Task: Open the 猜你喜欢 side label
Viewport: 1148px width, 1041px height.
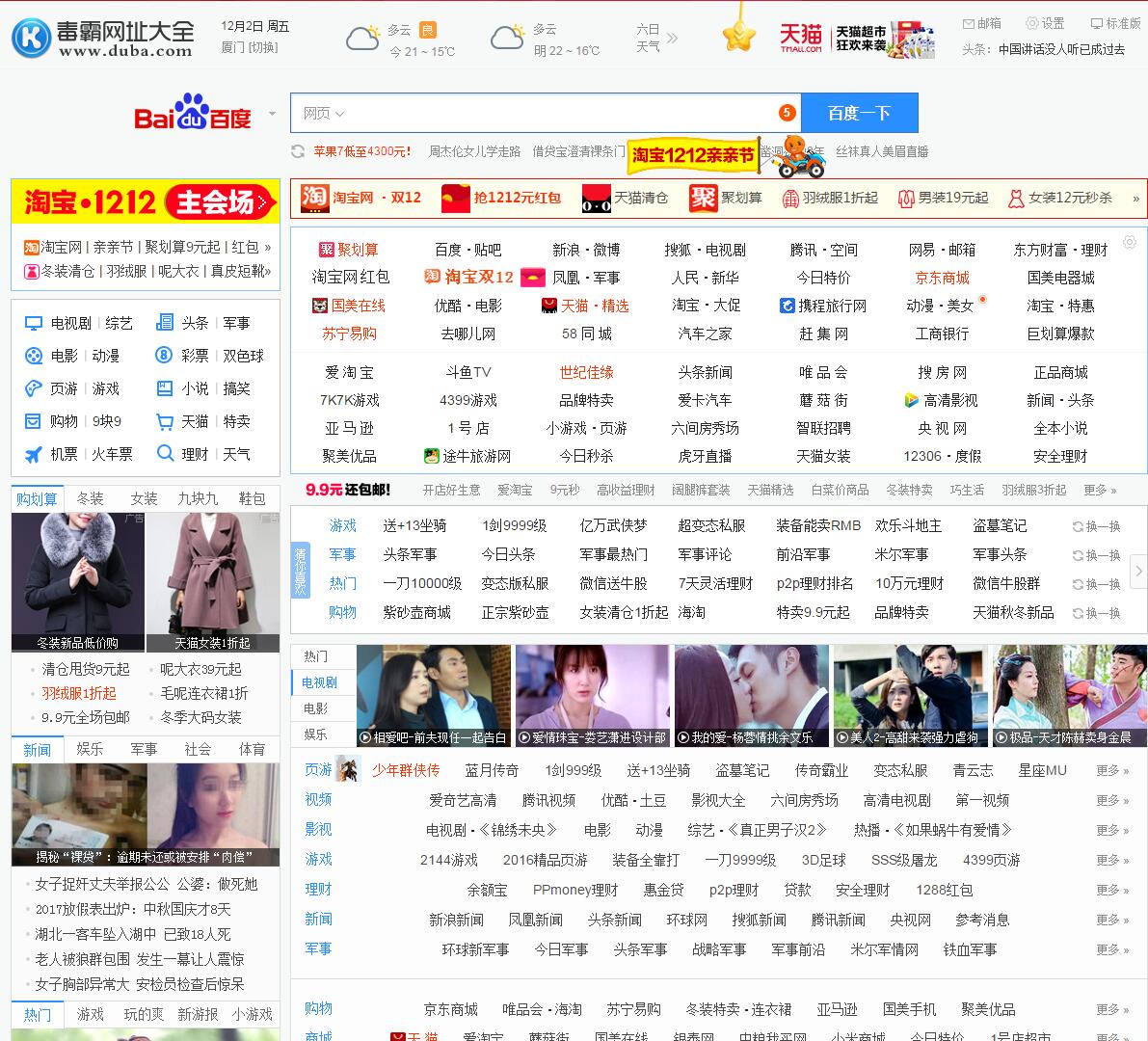Action: (x=300, y=570)
